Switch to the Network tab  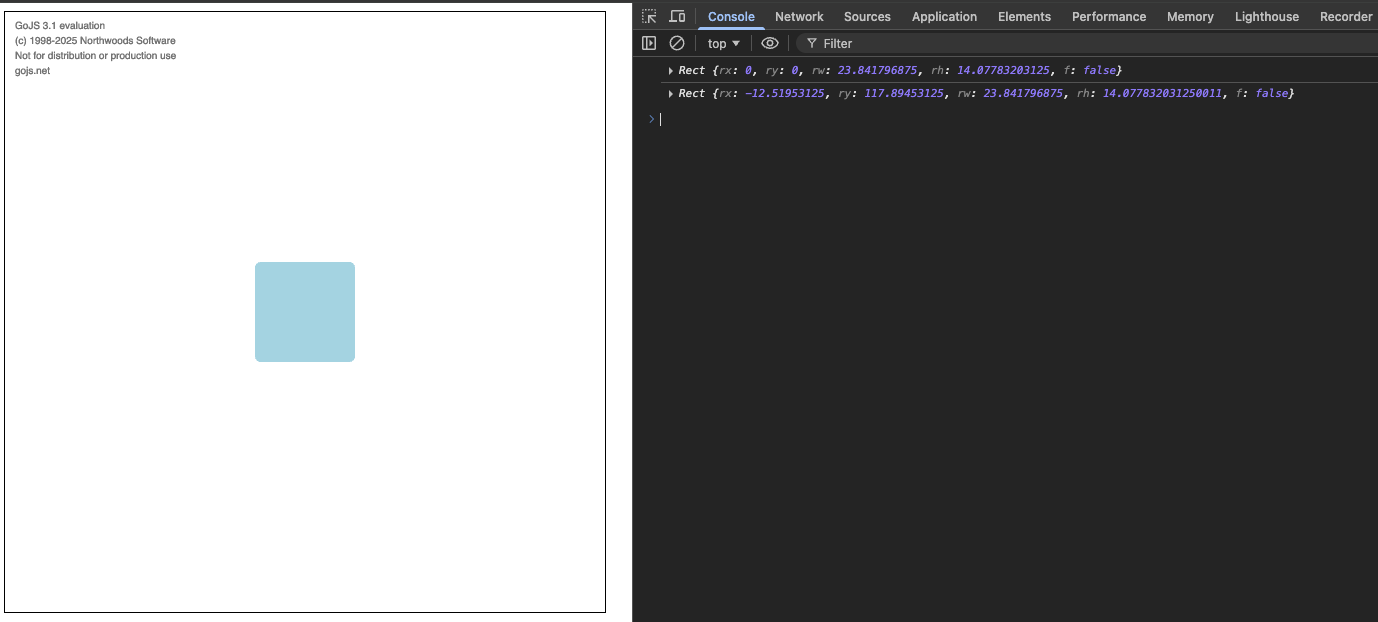(799, 16)
